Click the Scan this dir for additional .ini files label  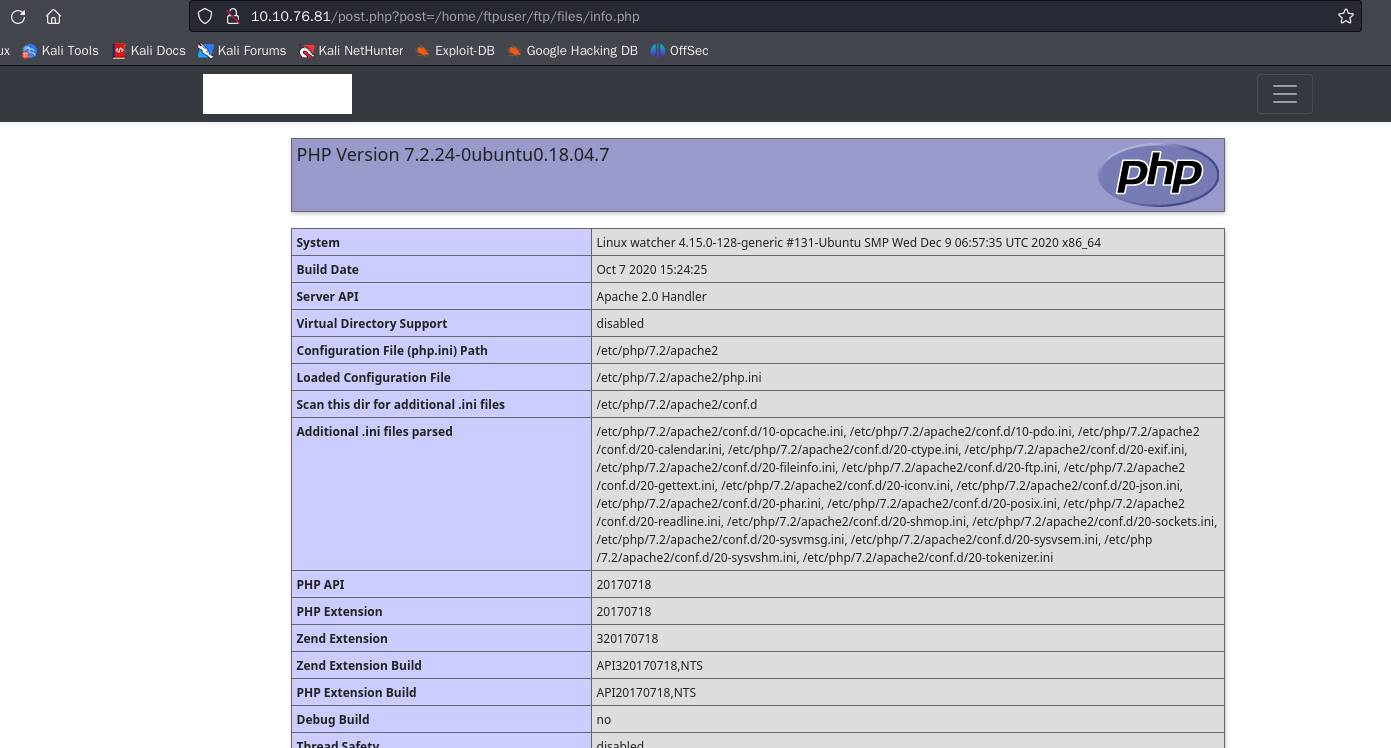400,404
